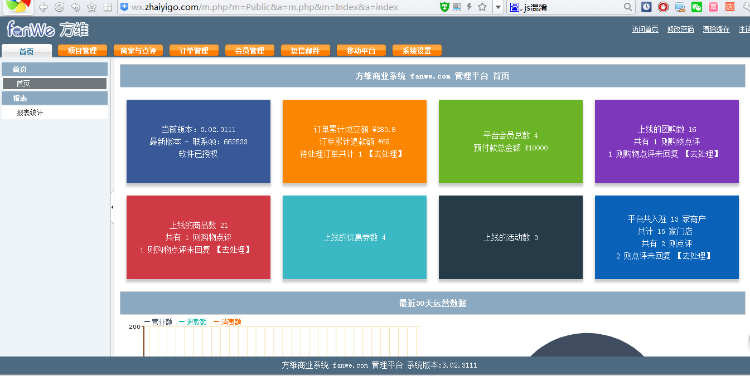Click the 平台共入驻 line in blue card
The height and width of the screenshot is (376, 750).
point(667,219)
